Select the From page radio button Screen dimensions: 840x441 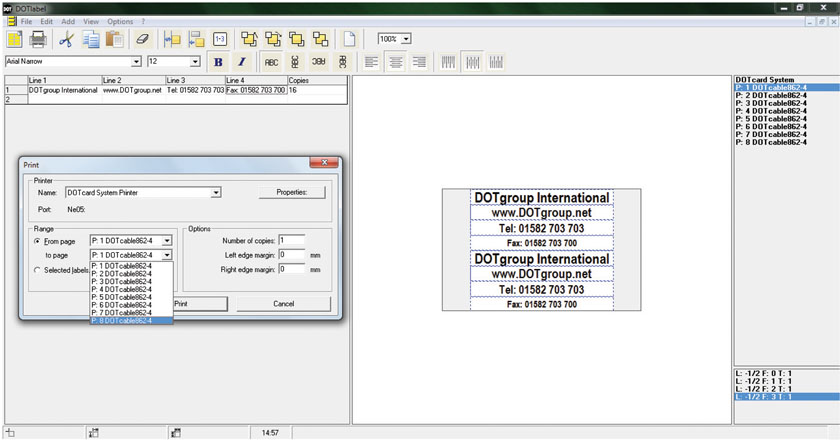[38, 241]
